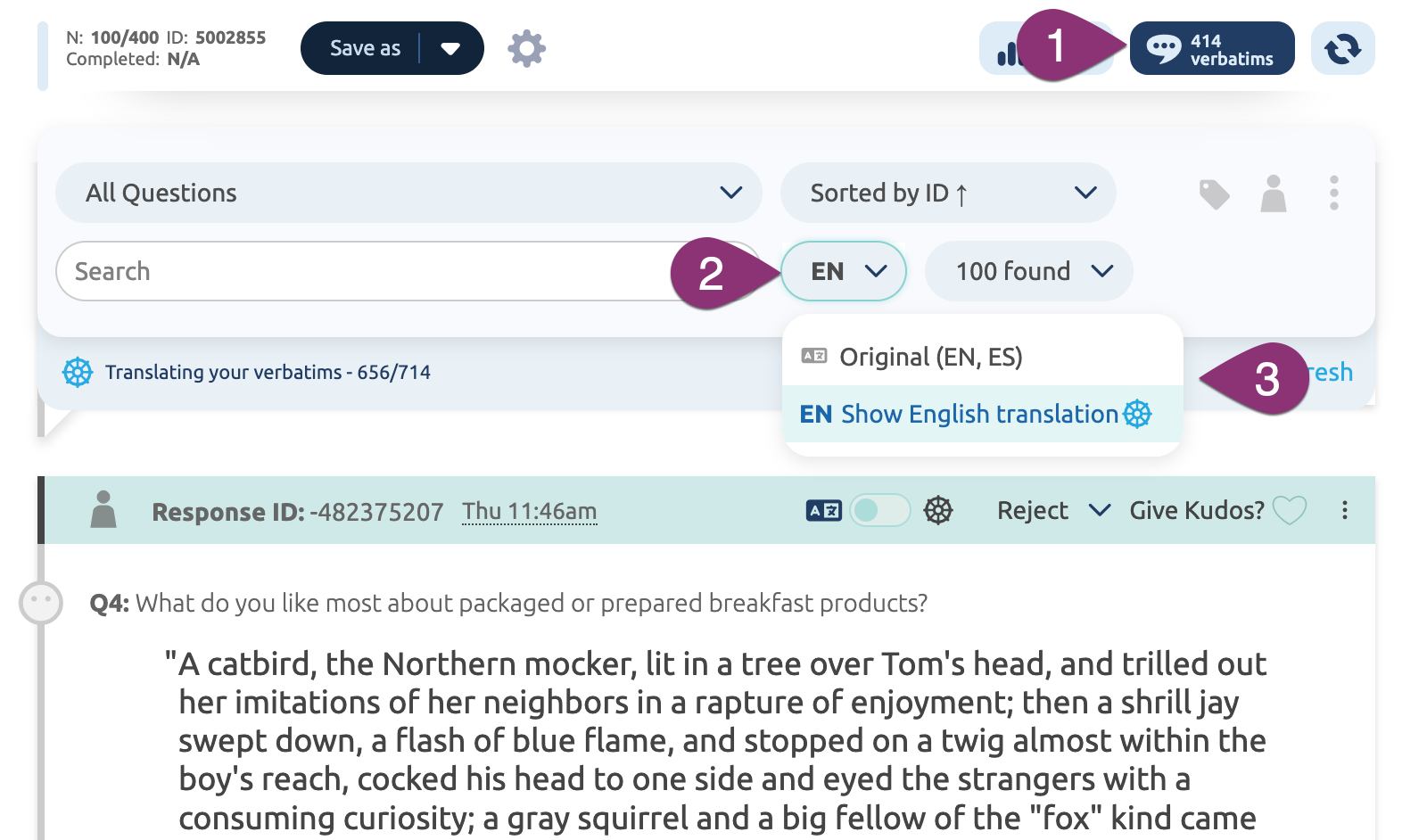Click the 414 verbatims button
This screenshot has height=840, width=1427.
coord(1211,49)
